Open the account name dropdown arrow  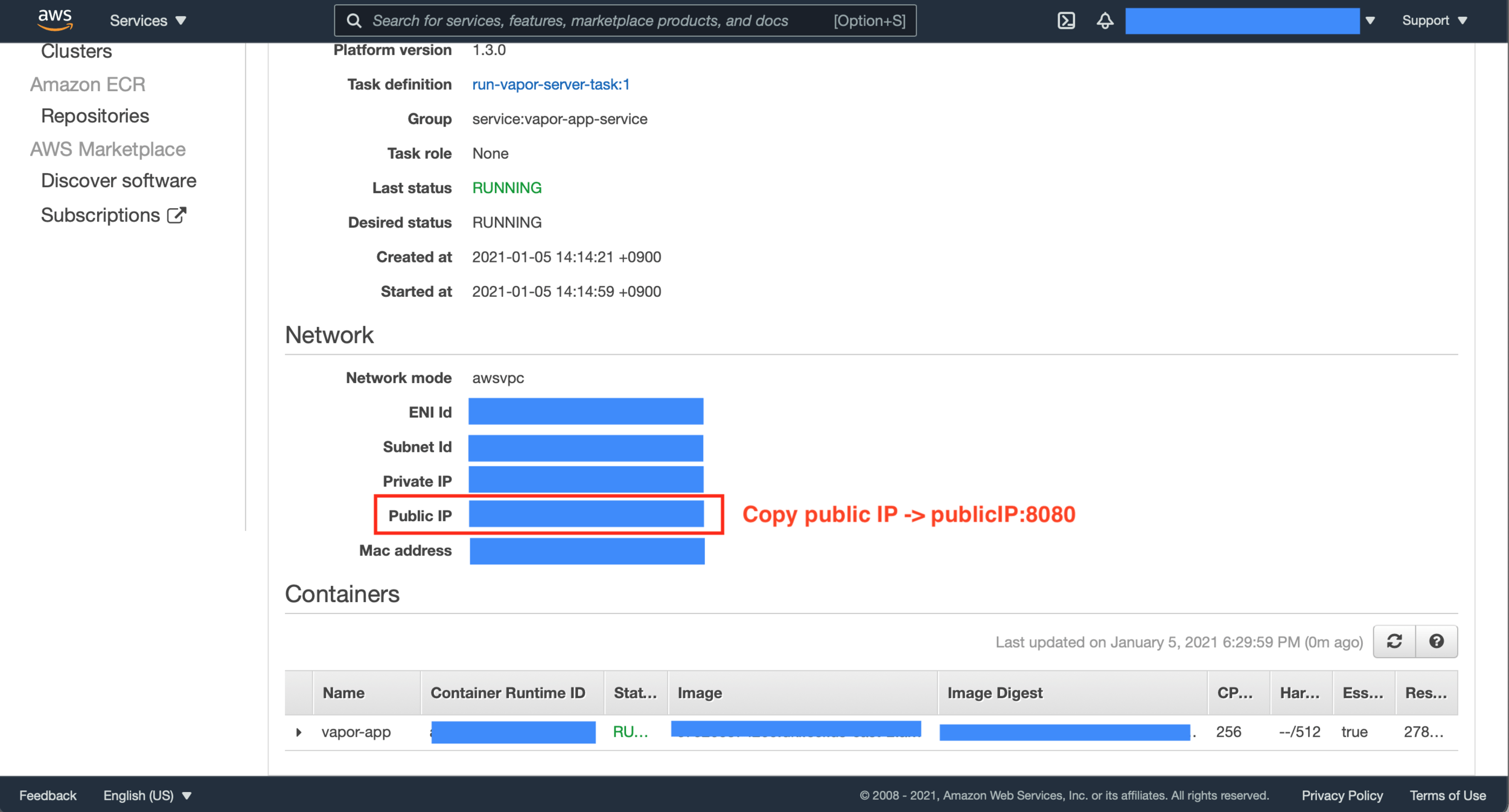point(1370,21)
